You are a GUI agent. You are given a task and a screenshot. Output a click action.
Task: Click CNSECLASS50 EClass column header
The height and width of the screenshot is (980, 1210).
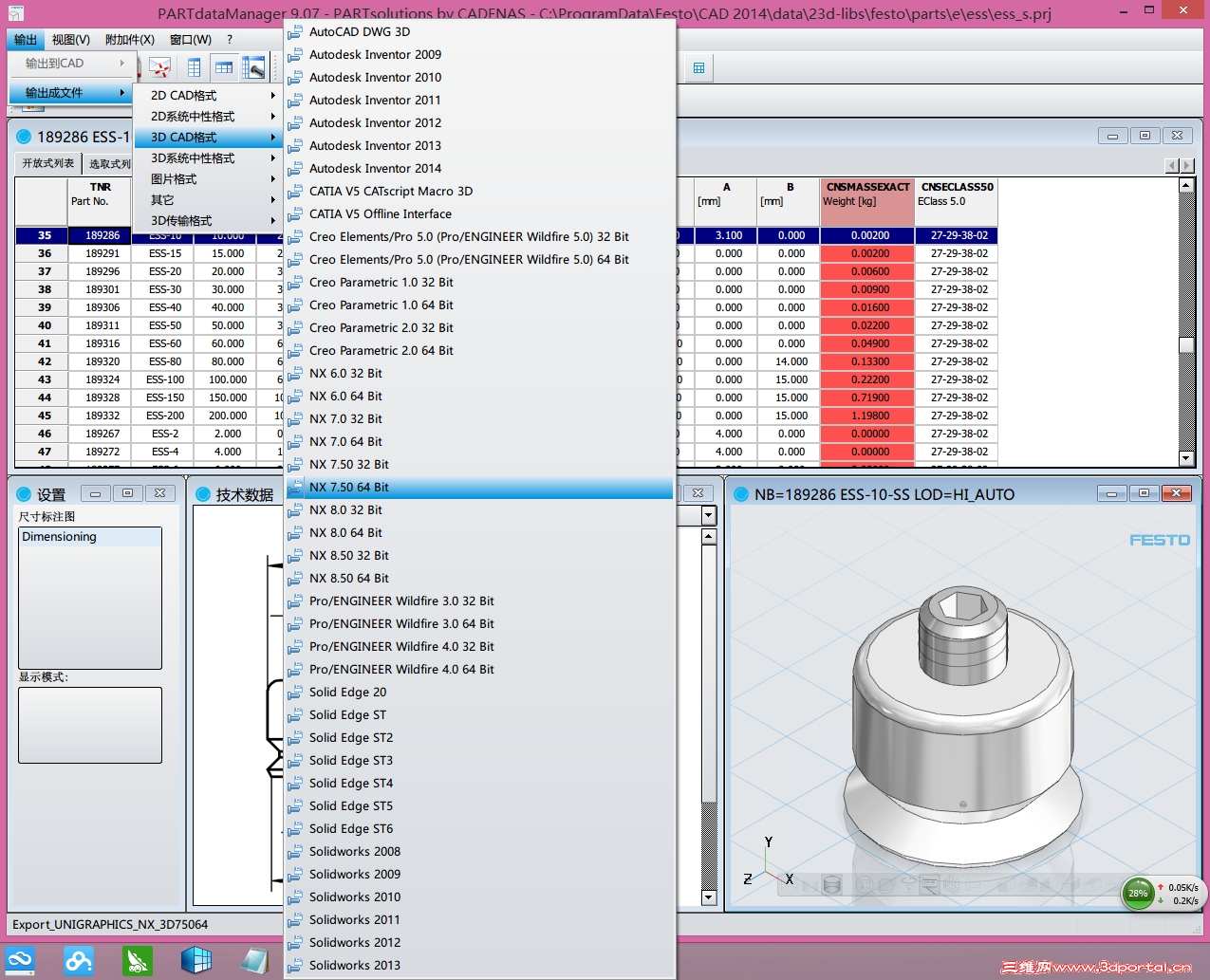point(958,202)
